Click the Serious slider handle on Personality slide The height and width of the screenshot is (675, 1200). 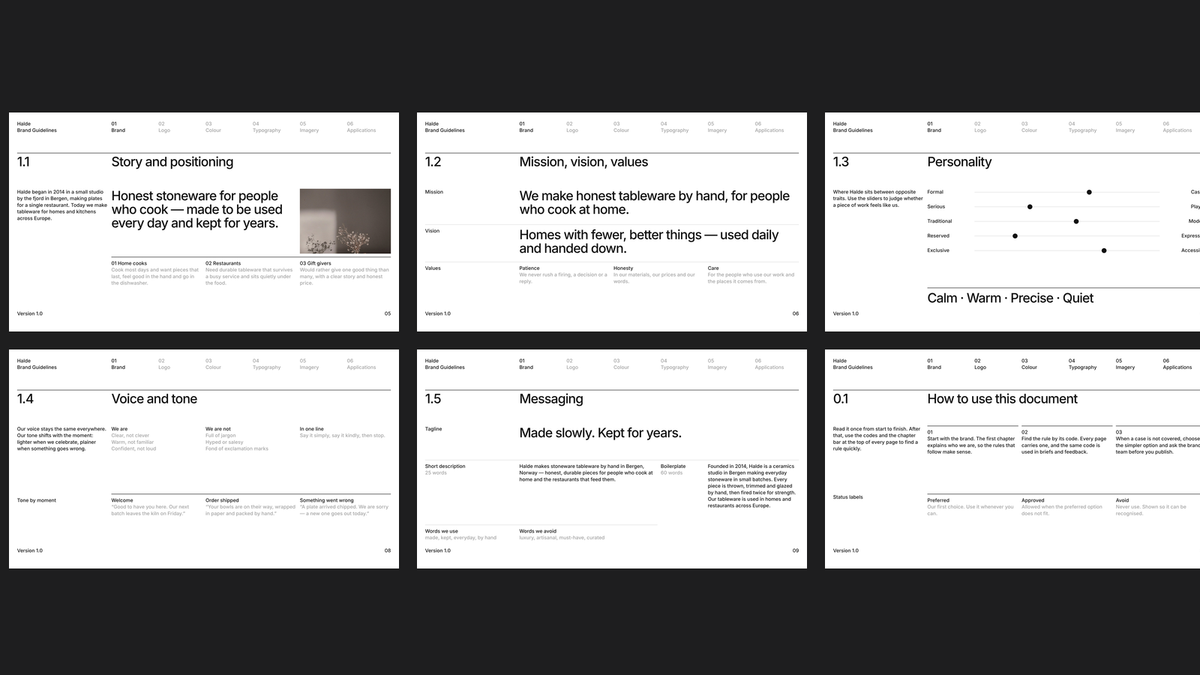[x=1030, y=207]
